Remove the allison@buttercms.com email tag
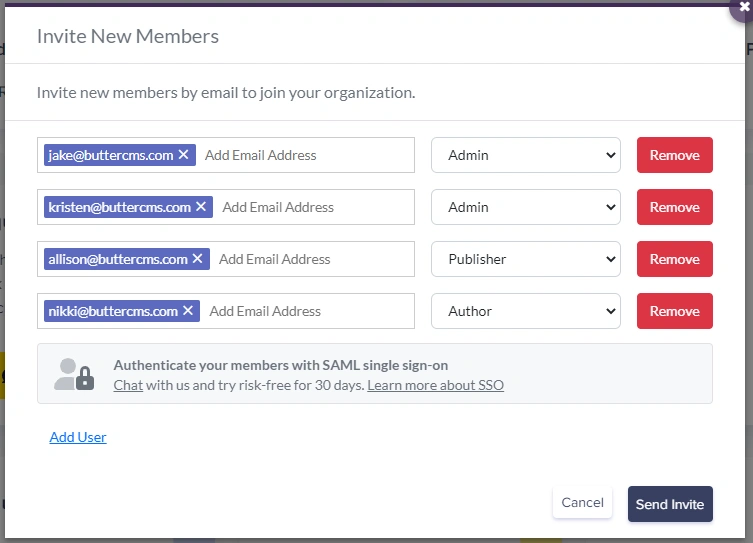 click(x=197, y=259)
